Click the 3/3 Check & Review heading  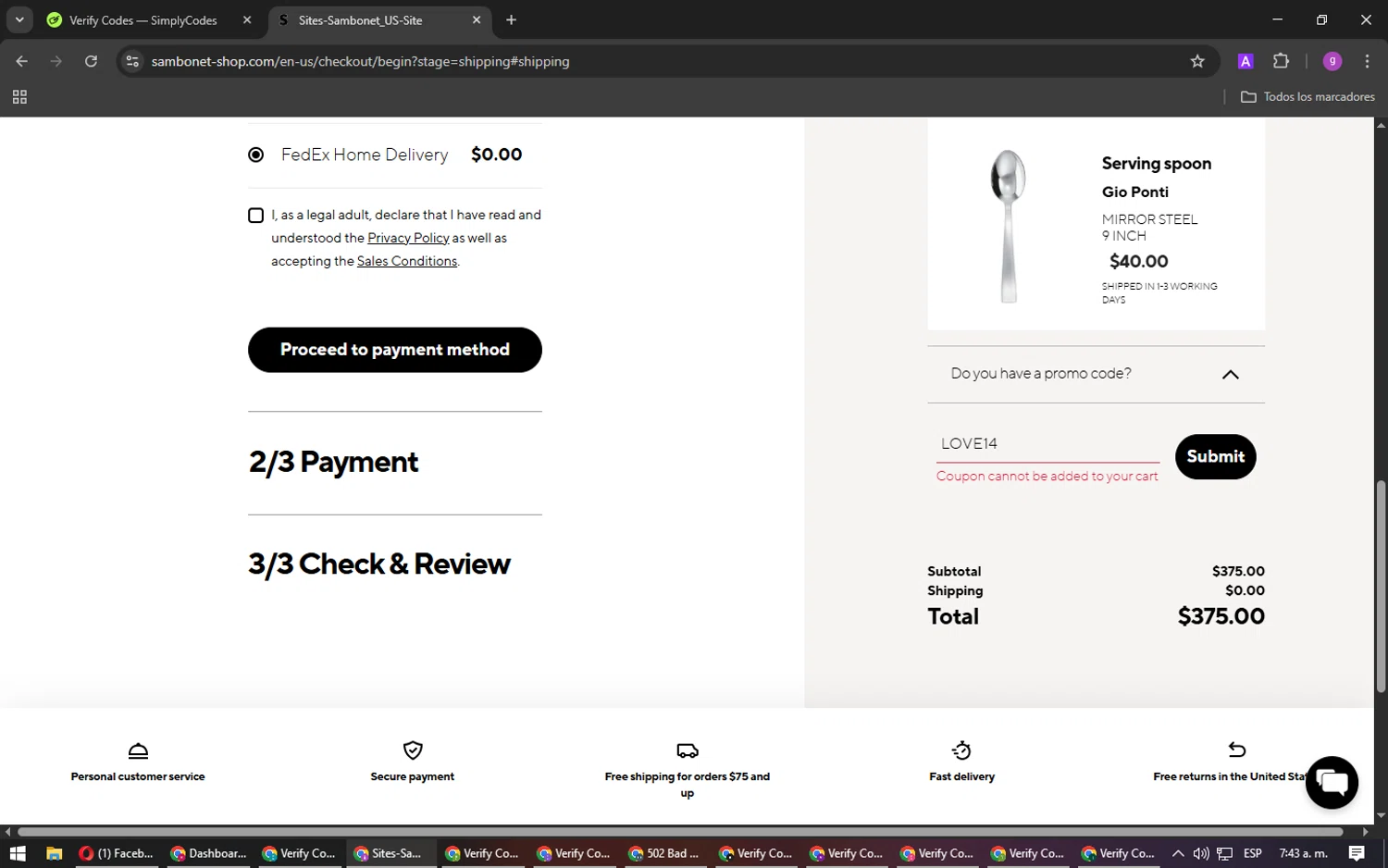(x=379, y=564)
